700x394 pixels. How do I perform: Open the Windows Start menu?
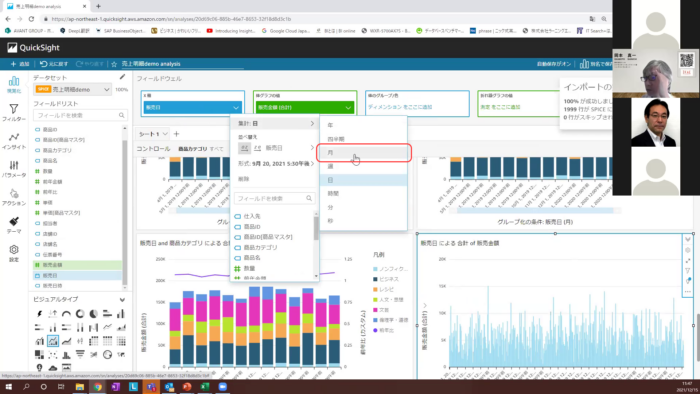coord(8,386)
